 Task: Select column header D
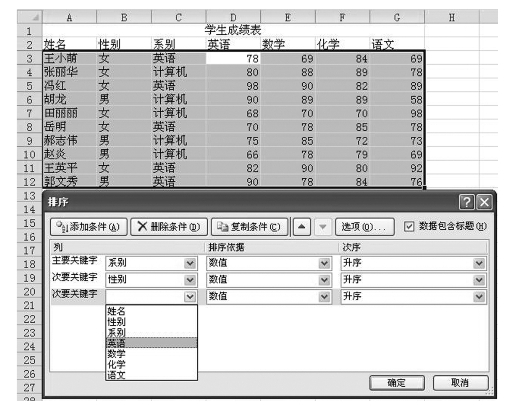[x=233, y=17]
